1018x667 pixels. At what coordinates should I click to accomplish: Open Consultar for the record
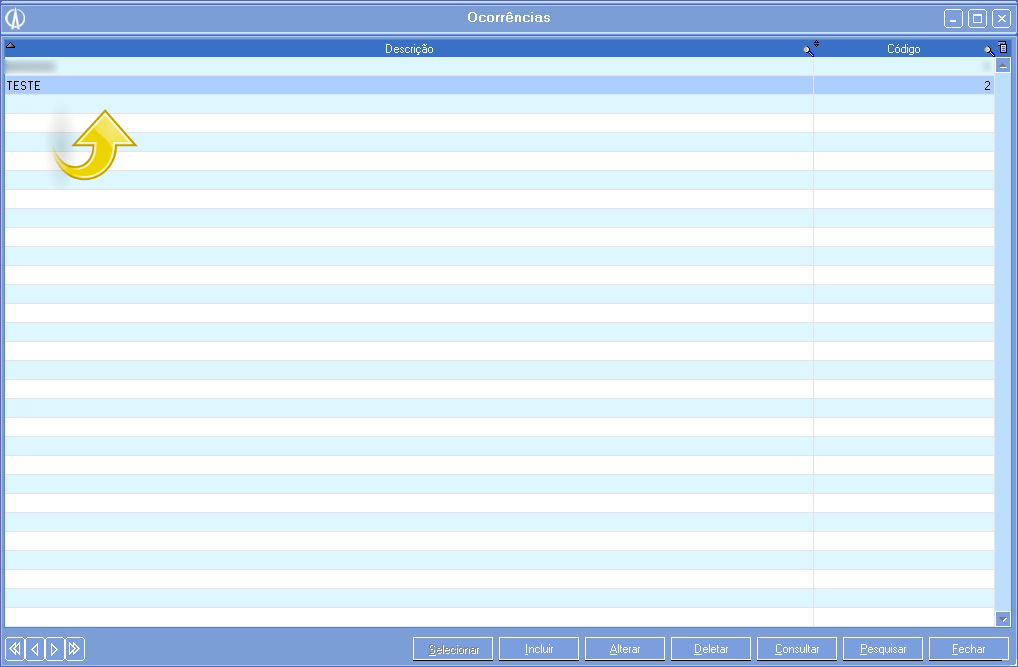point(797,649)
